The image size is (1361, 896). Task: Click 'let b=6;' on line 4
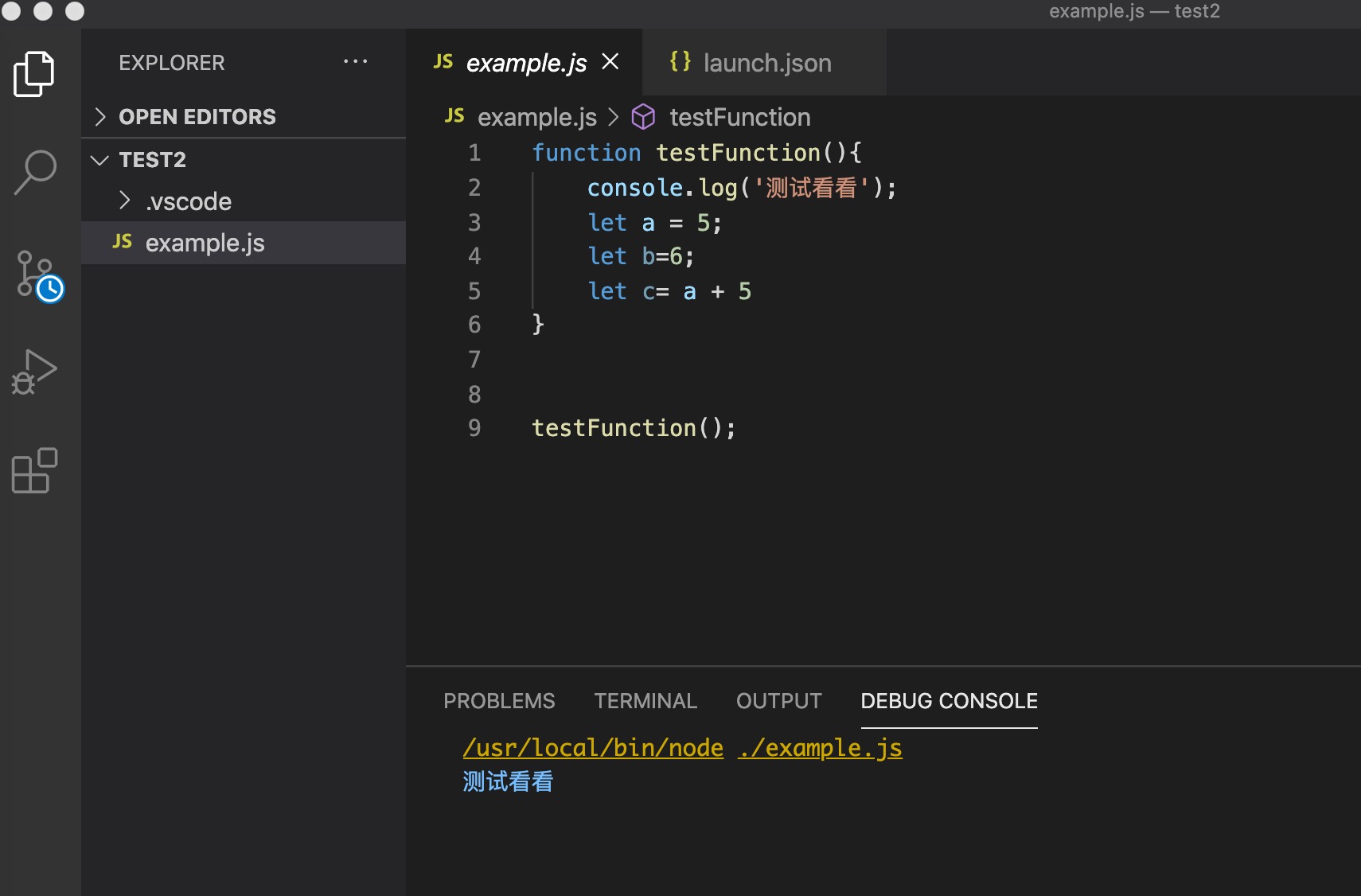click(x=641, y=256)
